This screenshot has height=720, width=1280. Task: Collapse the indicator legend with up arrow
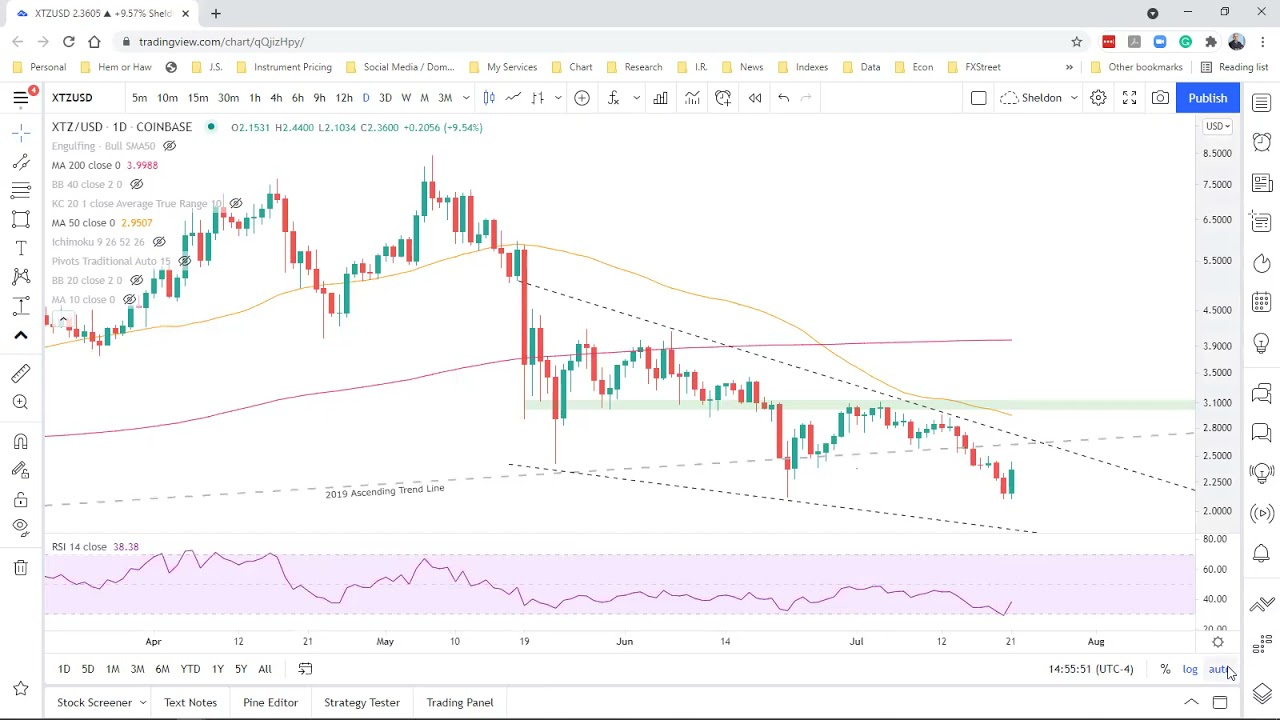62,320
